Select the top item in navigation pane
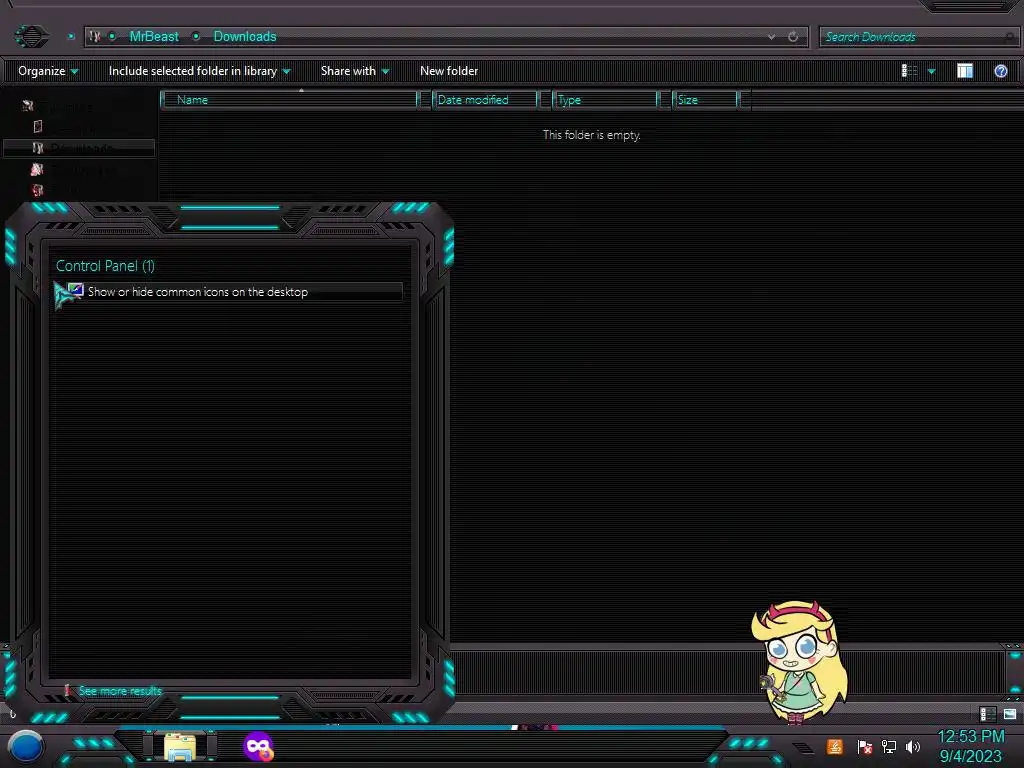The image size is (1024, 768). tap(59, 106)
